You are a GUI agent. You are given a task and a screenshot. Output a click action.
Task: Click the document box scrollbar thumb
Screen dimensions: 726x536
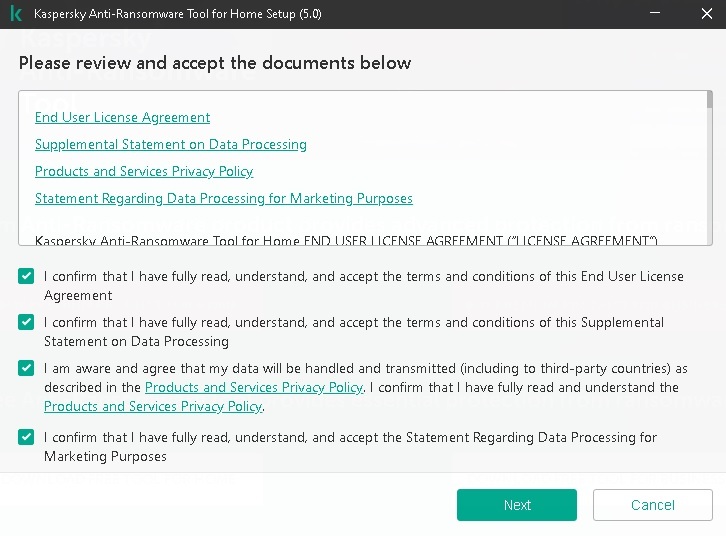click(x=709, y=100)
